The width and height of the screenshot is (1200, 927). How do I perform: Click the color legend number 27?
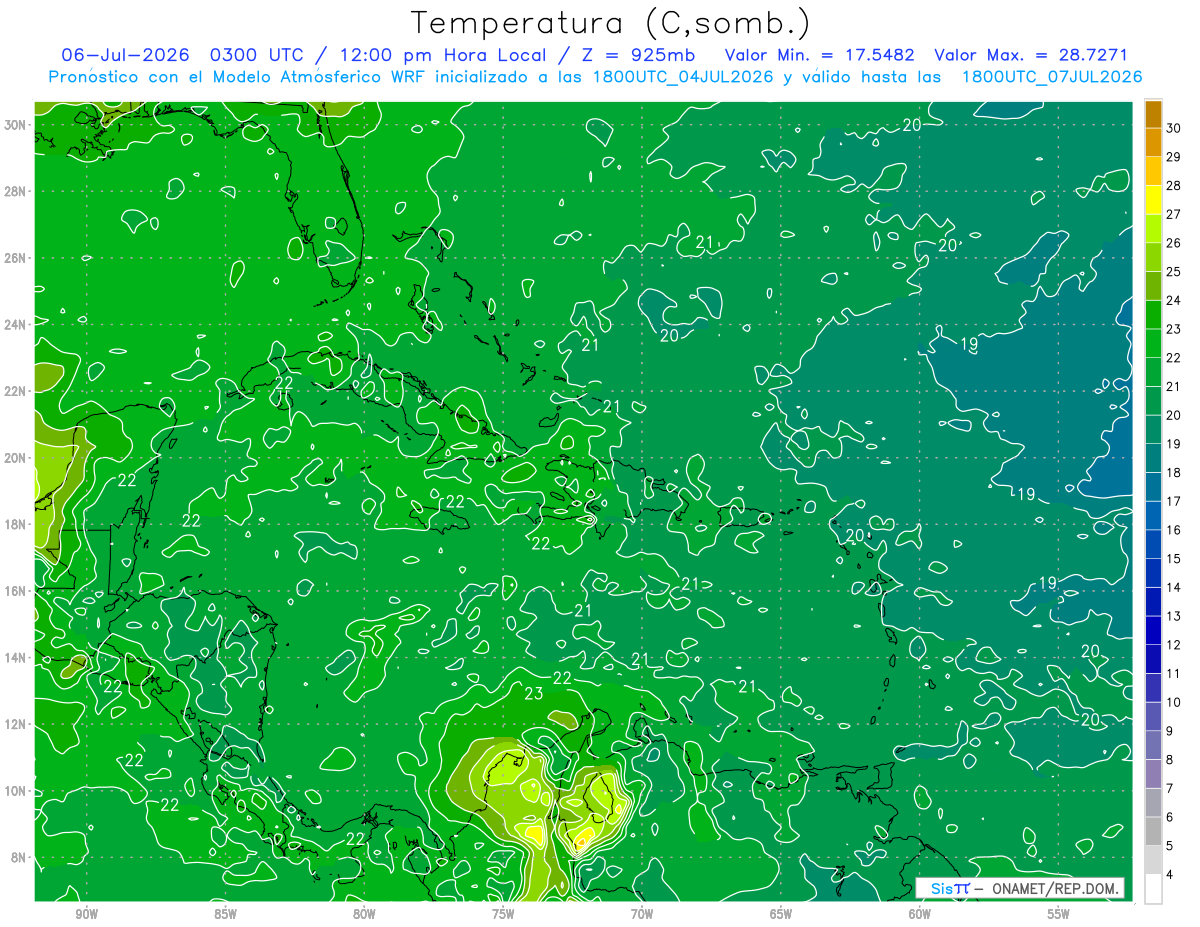pos(1174,214)
